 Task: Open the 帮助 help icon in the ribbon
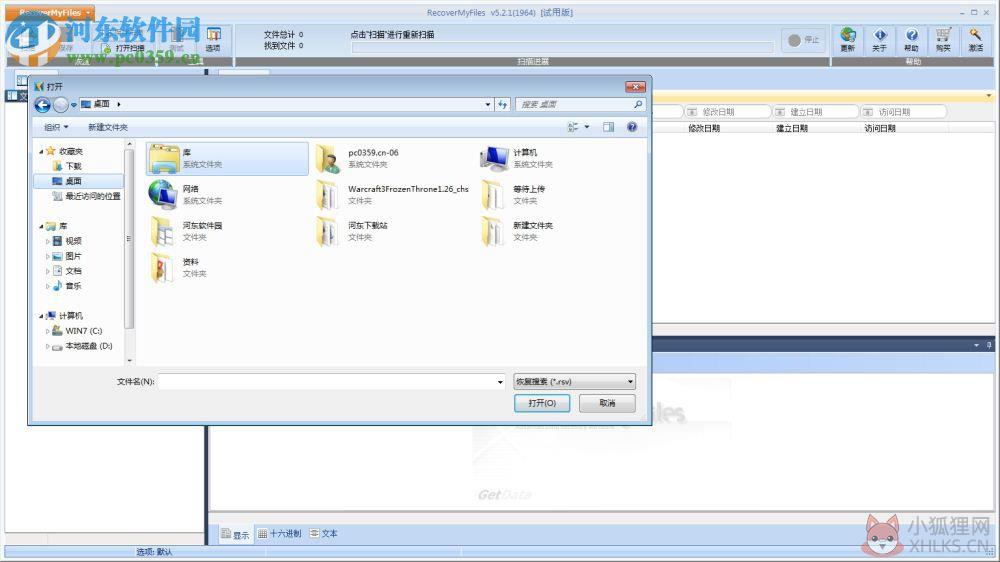(911, 40)
